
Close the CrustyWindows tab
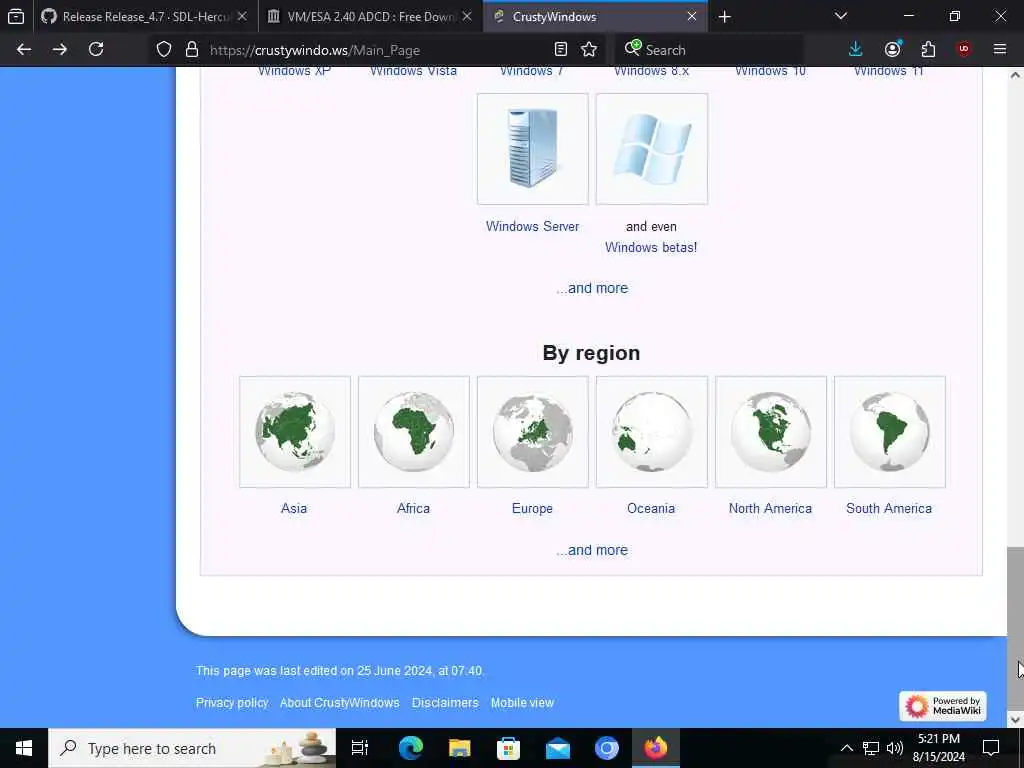click(x=692, y=17)
